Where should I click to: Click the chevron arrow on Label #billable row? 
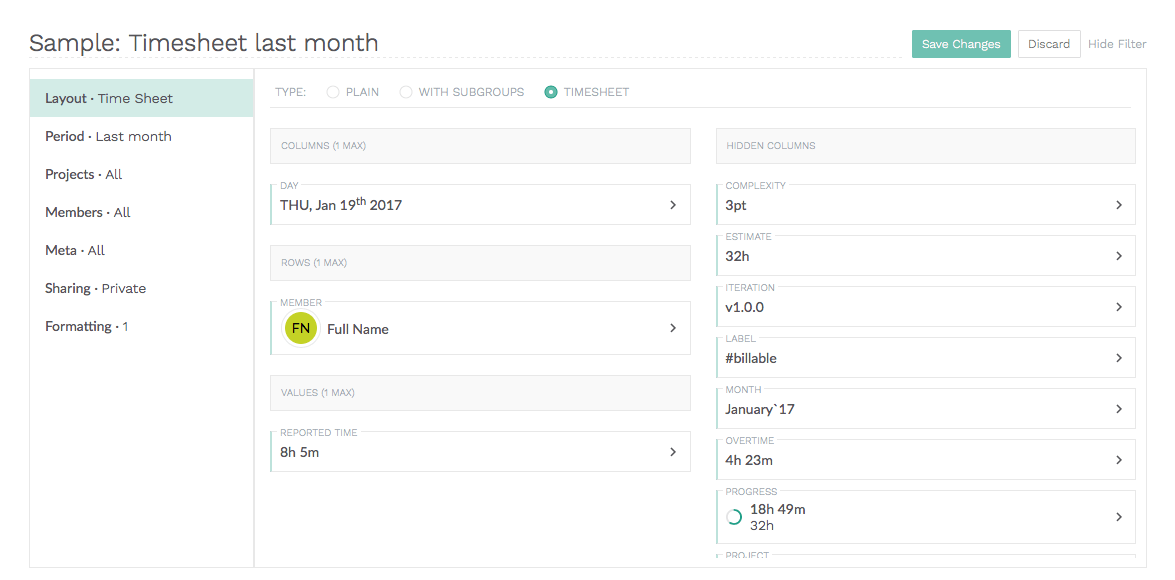click(x=1118, y=358)
